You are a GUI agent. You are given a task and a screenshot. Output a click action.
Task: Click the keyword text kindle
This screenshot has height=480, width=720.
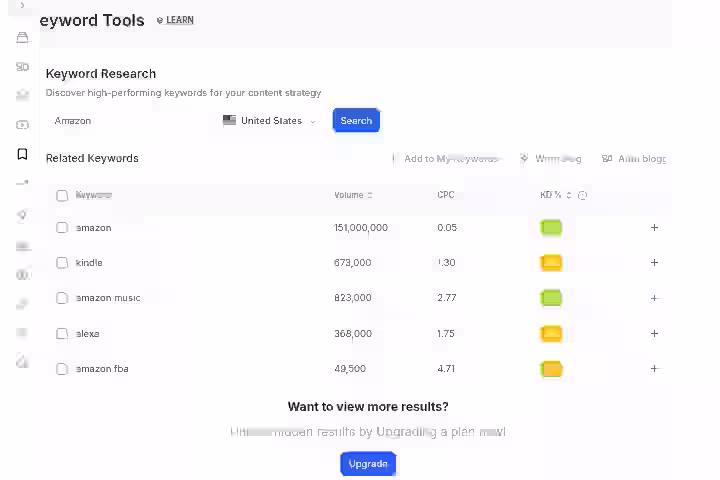89,263
